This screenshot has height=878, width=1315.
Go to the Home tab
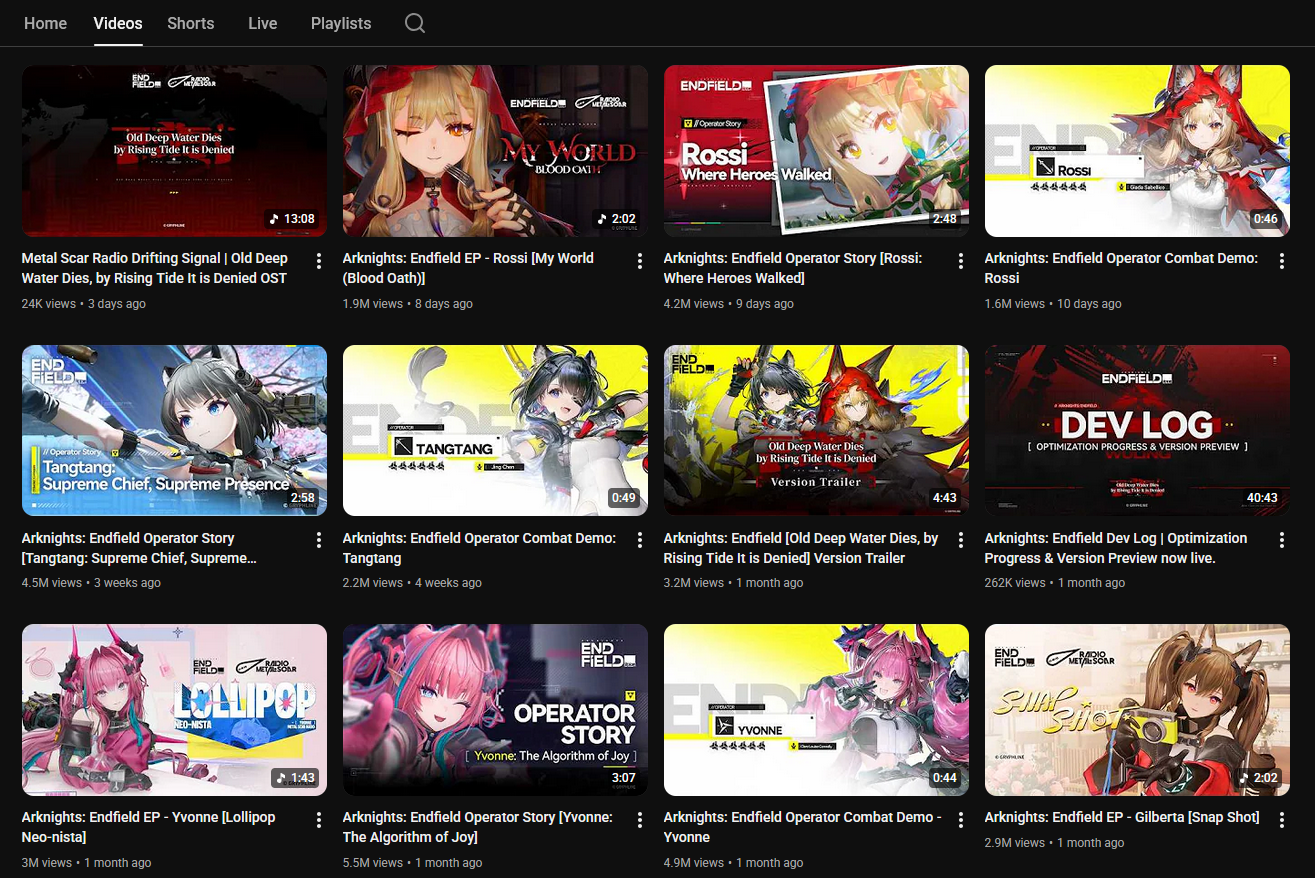click(x=45, y=23)
